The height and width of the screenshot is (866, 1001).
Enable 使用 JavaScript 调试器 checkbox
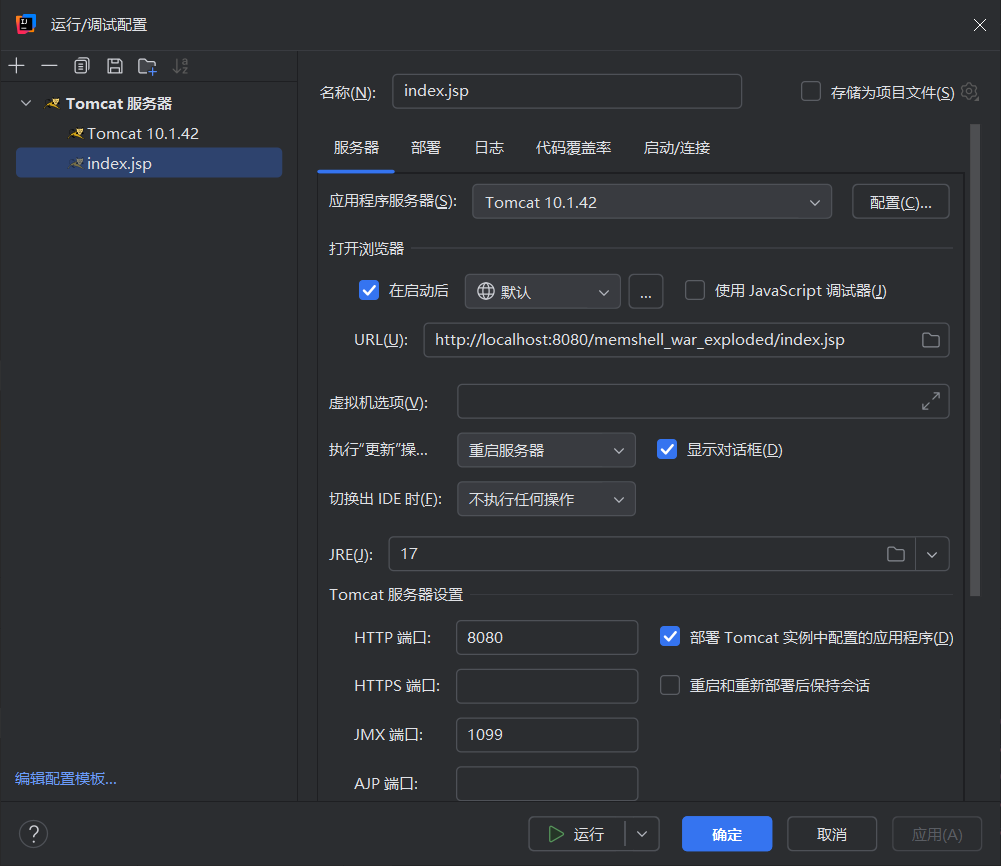click(x=695, y=291)
